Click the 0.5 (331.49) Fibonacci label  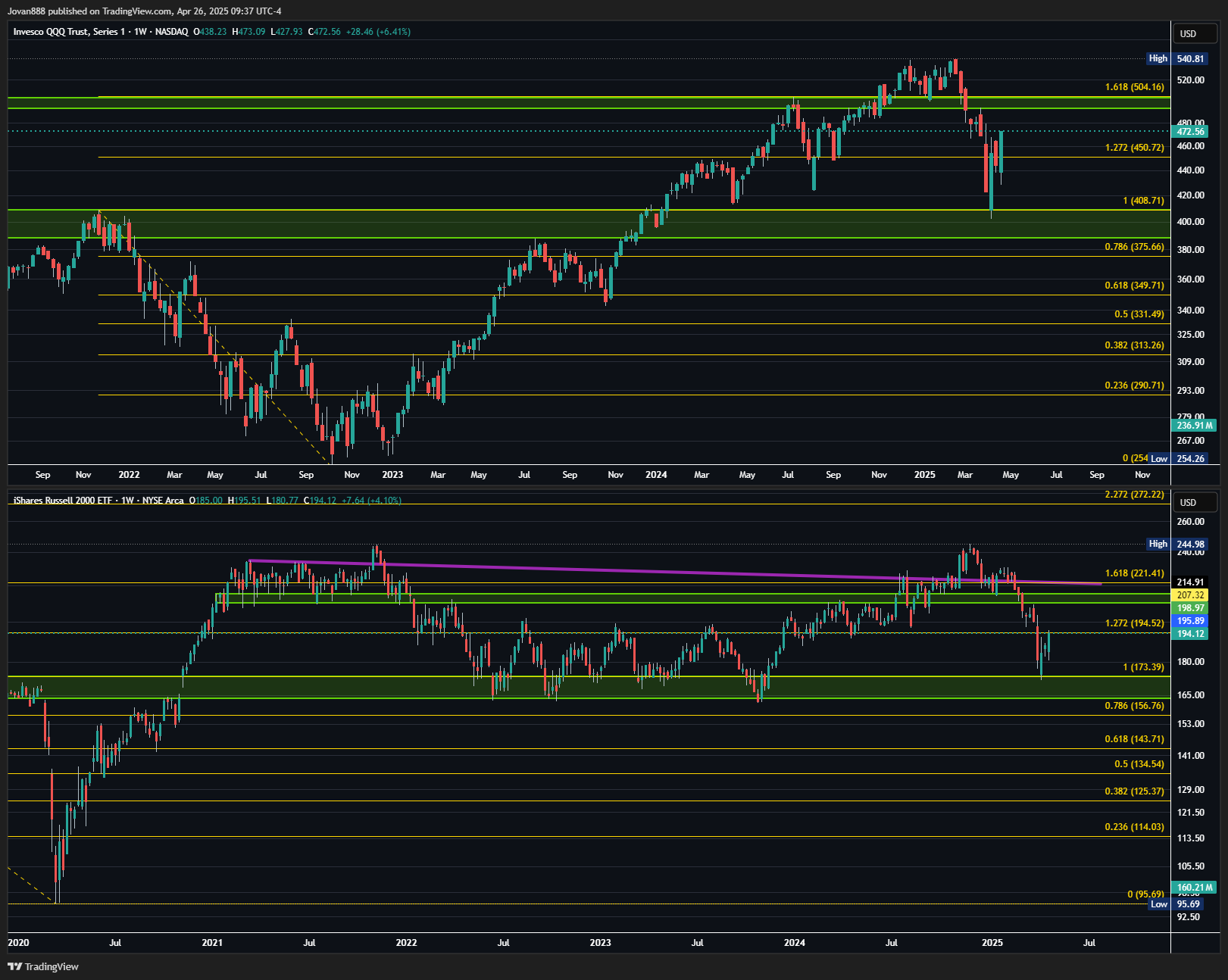coord(1139,314)
